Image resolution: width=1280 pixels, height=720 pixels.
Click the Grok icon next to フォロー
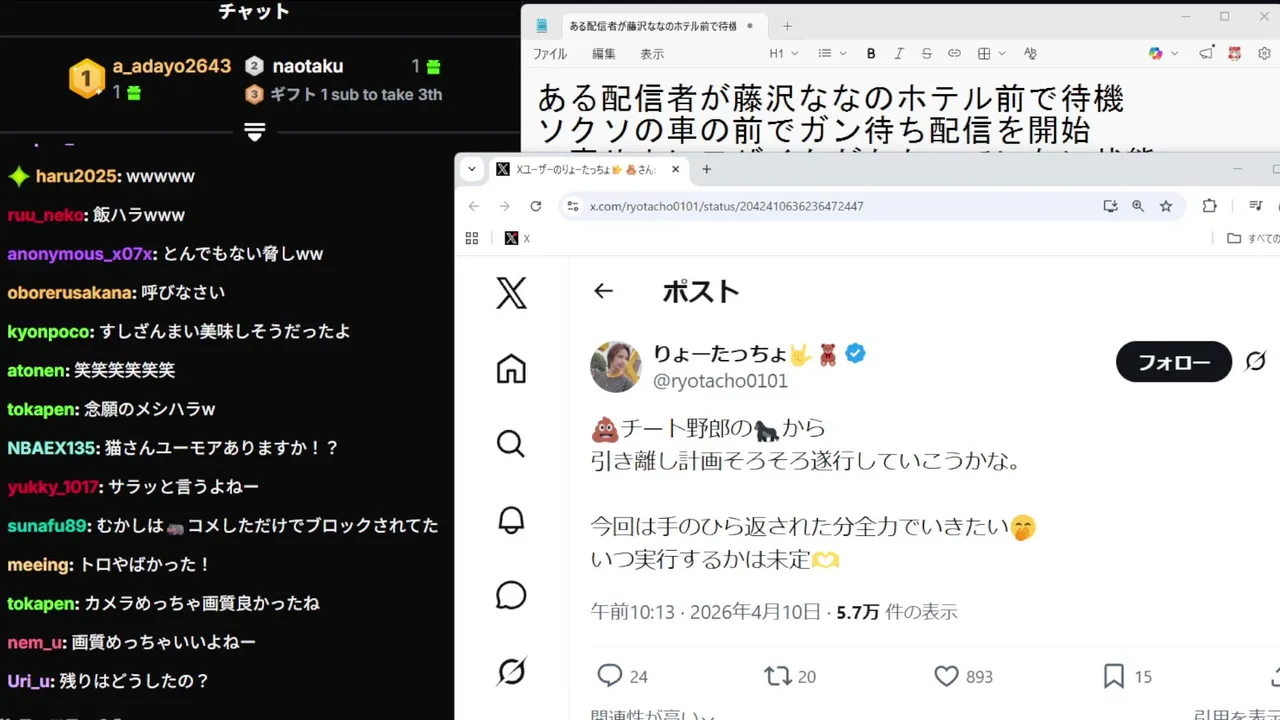point(1256,362)
